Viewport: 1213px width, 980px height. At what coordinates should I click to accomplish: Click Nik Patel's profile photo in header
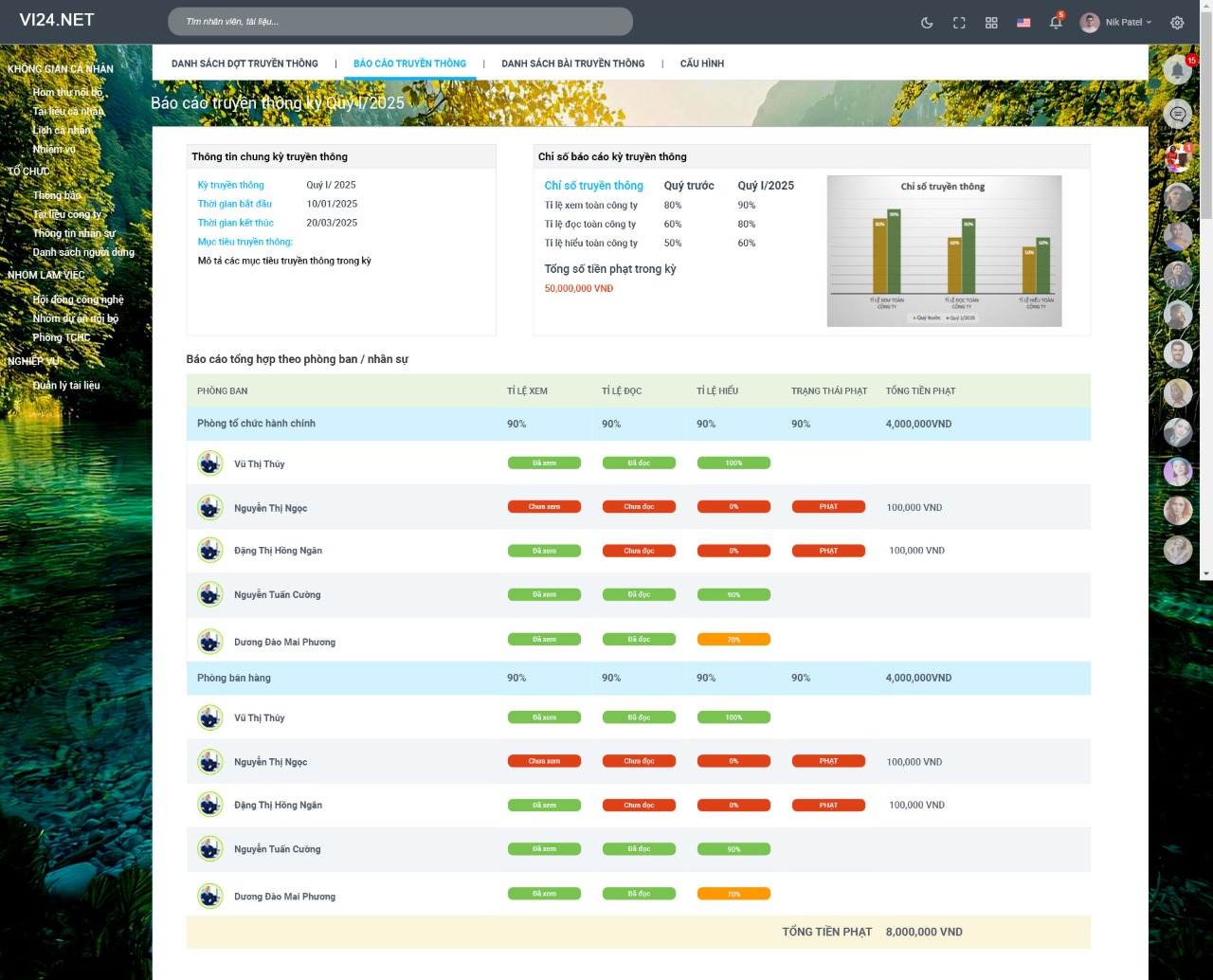tap(1090, 23)
